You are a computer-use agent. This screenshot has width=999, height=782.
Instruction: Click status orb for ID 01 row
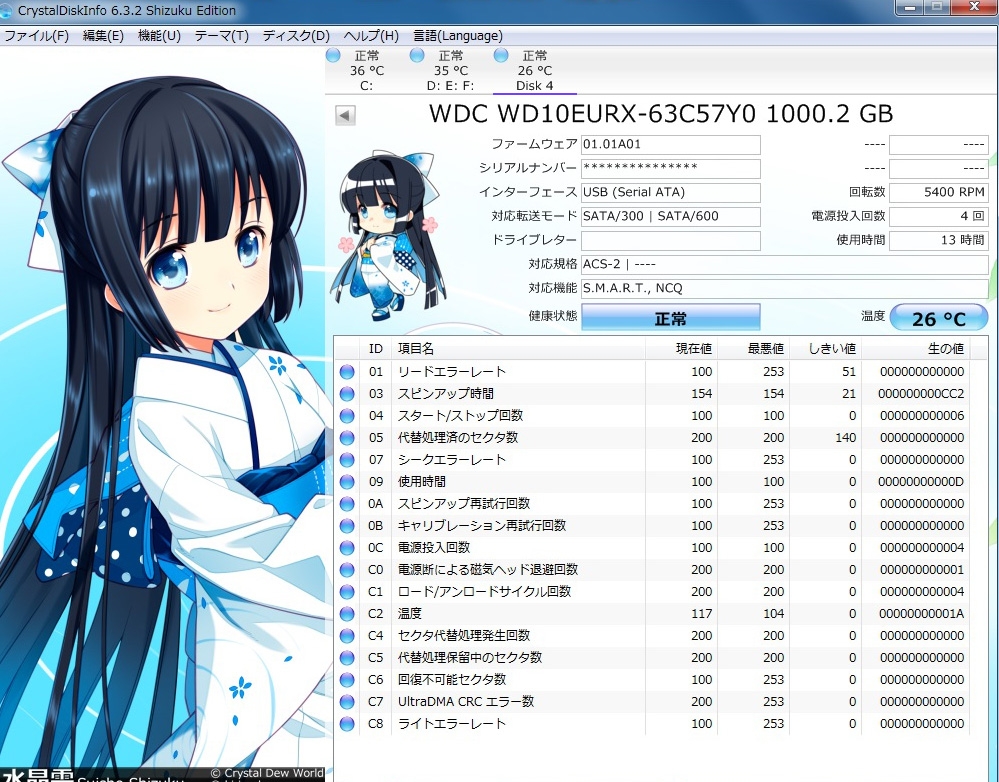pyautogui.click(x=347, y=372)
